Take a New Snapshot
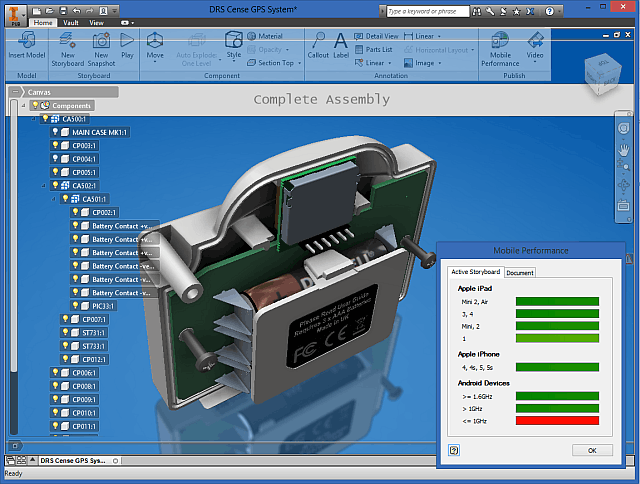This screenshot has height=484, width=640. coord(101,49)
